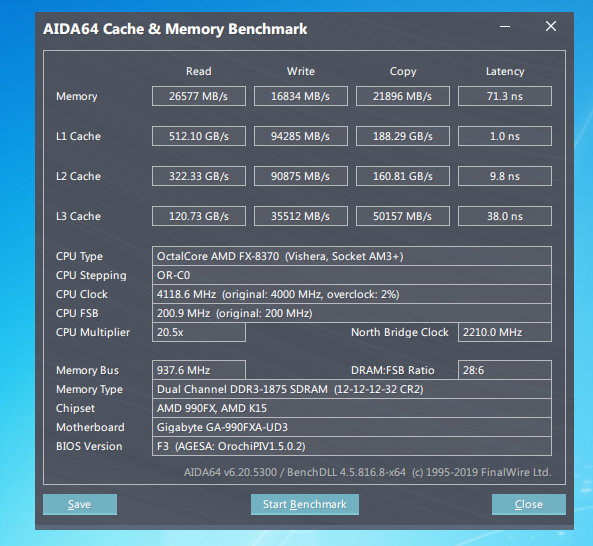Click the Memory Copy 21896 MB/s value
Image resolution: width=593 pixels, height=546 pixels.
(403, 96)
